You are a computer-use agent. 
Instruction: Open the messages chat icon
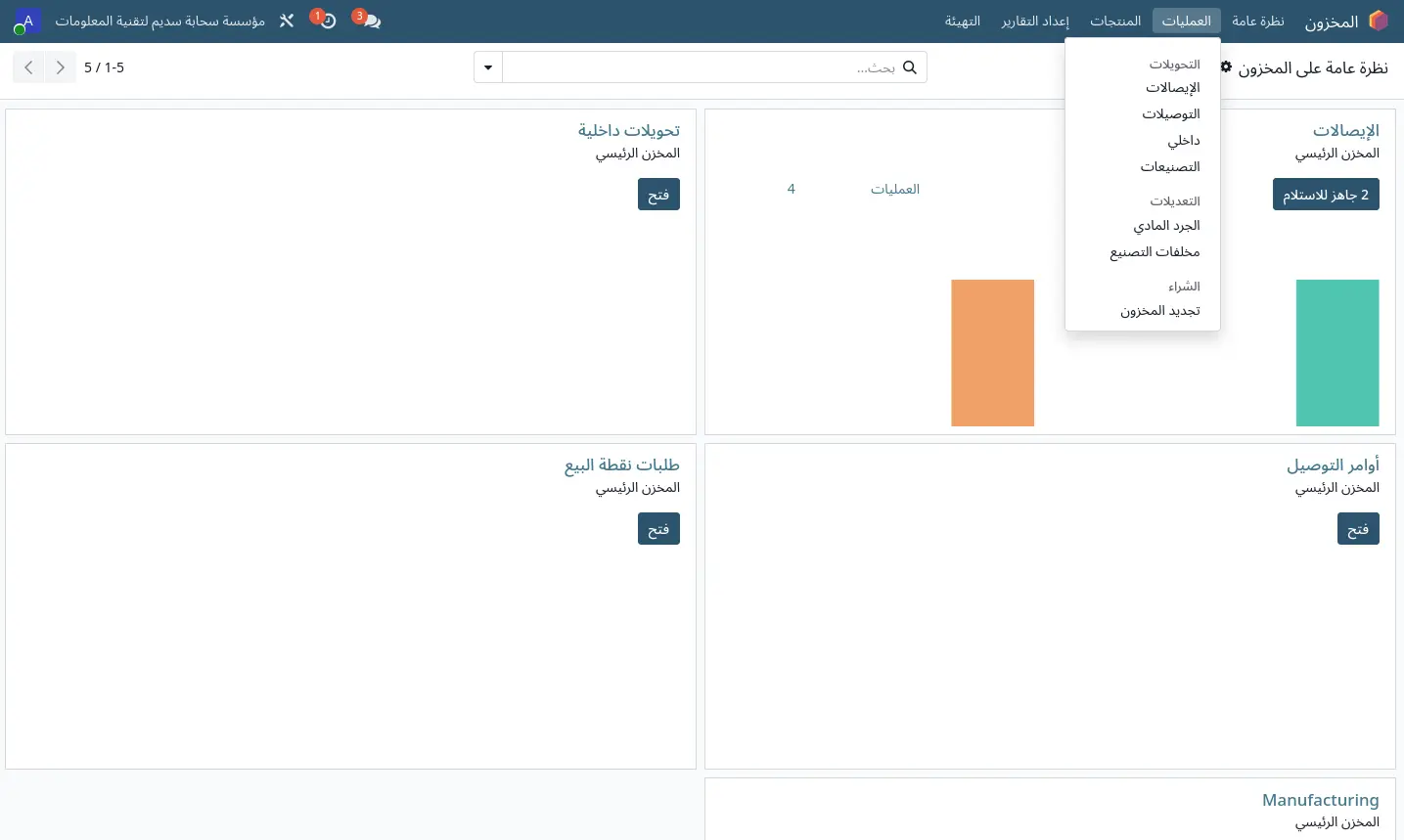pos(368,21)
